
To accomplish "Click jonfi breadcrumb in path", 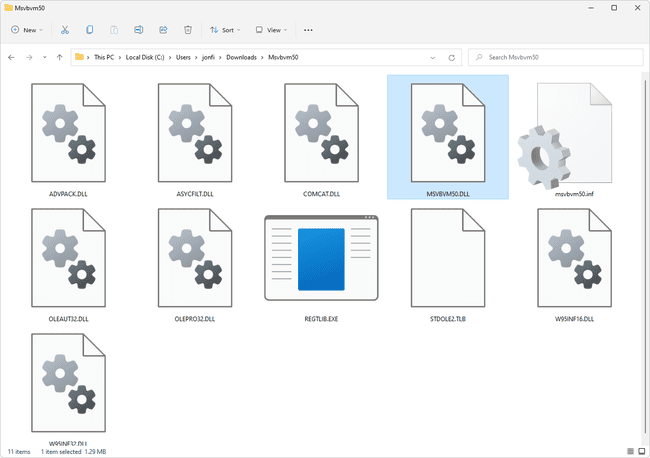I will pos(209,57).
